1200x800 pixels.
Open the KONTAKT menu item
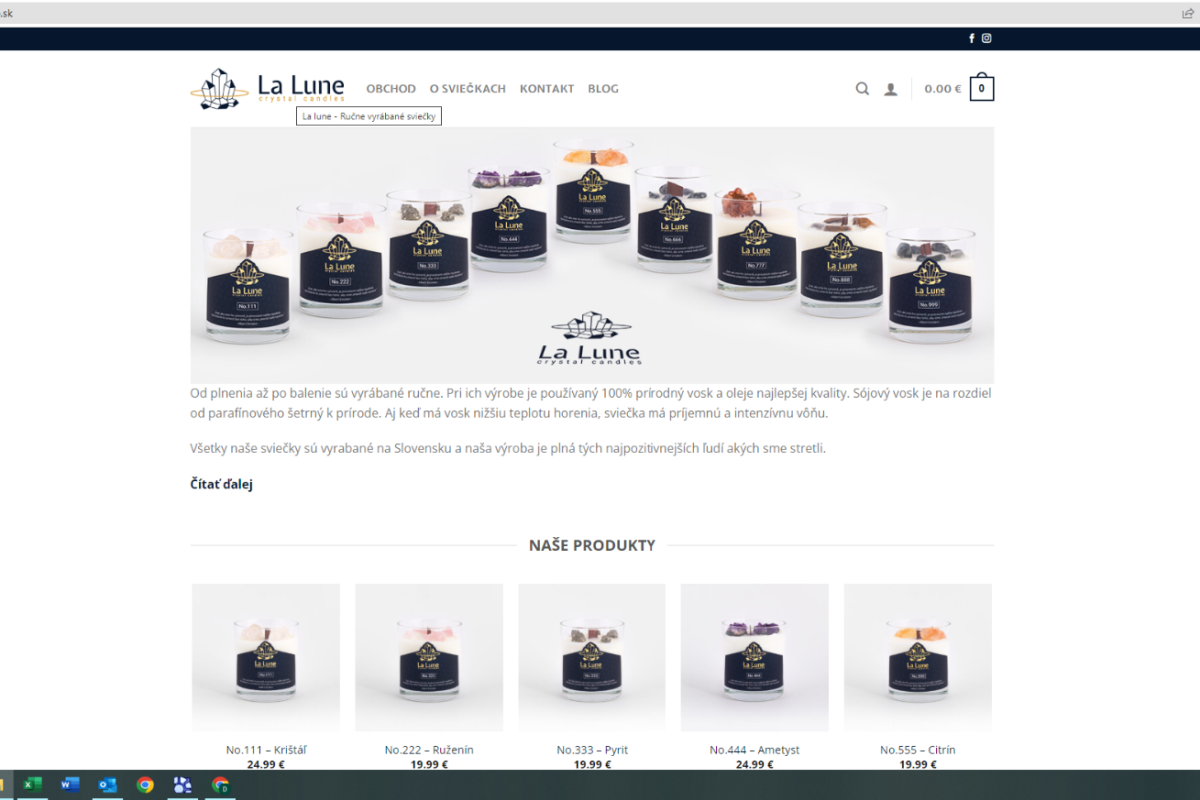pyautogui.click(x=547, y=89)
